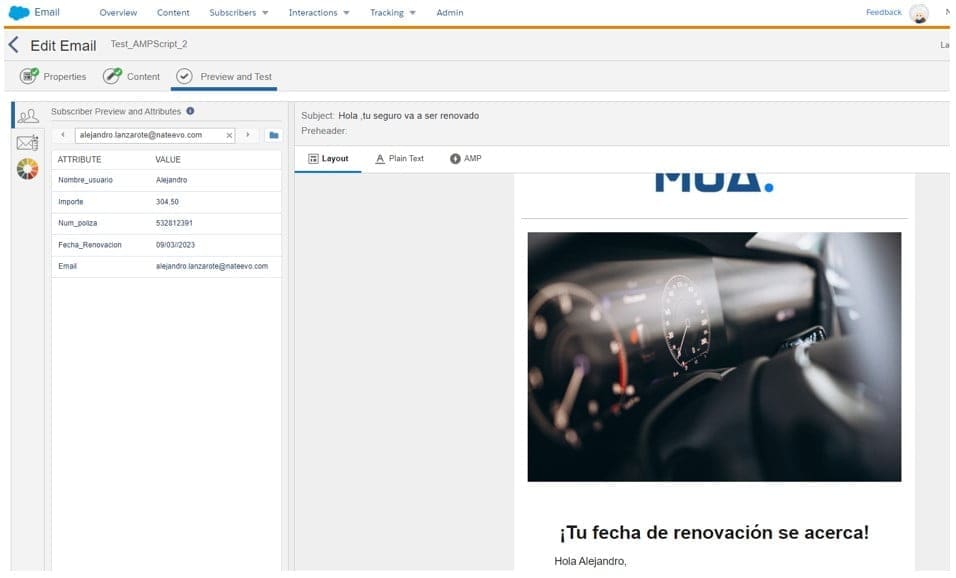The height and width of the screenshot is (578, 956).
Task: Open the user avatar profile menu
Action: 918,13
